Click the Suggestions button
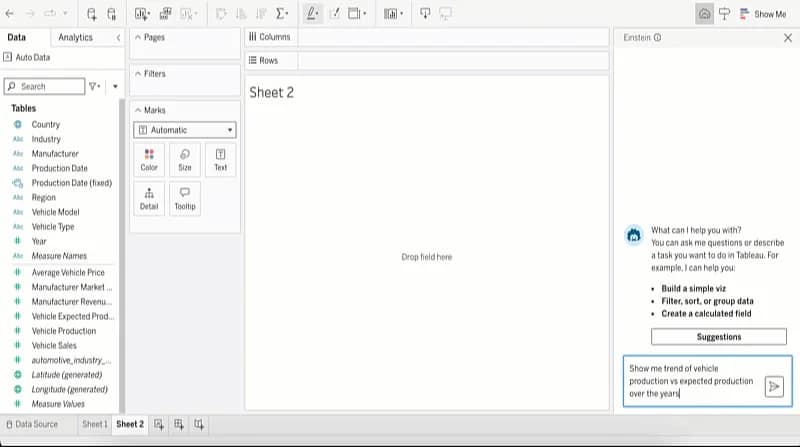The height and width of the screenshot is (447, 800). point(718,337)
